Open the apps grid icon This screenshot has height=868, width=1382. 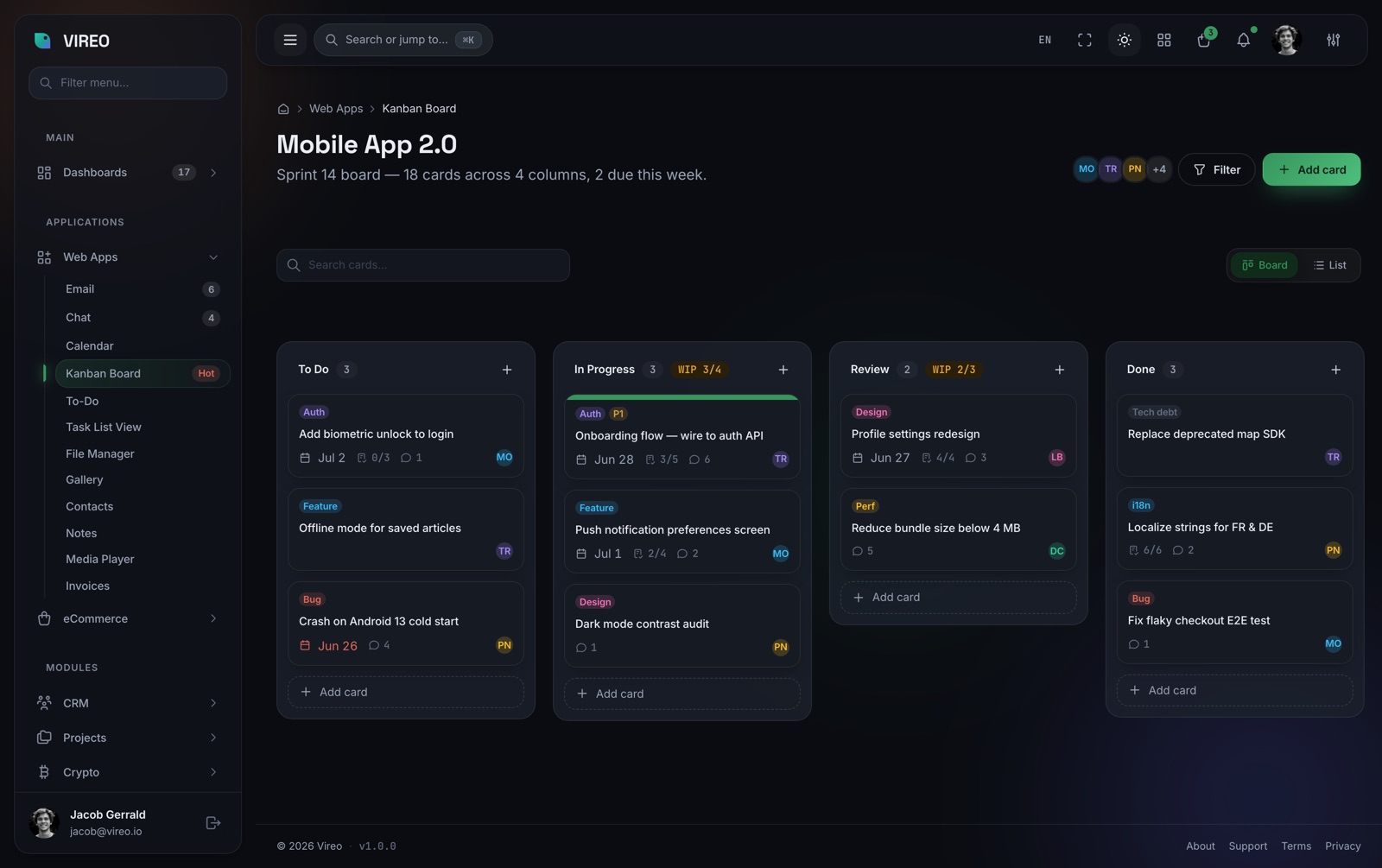click(x=1164, y=40)
